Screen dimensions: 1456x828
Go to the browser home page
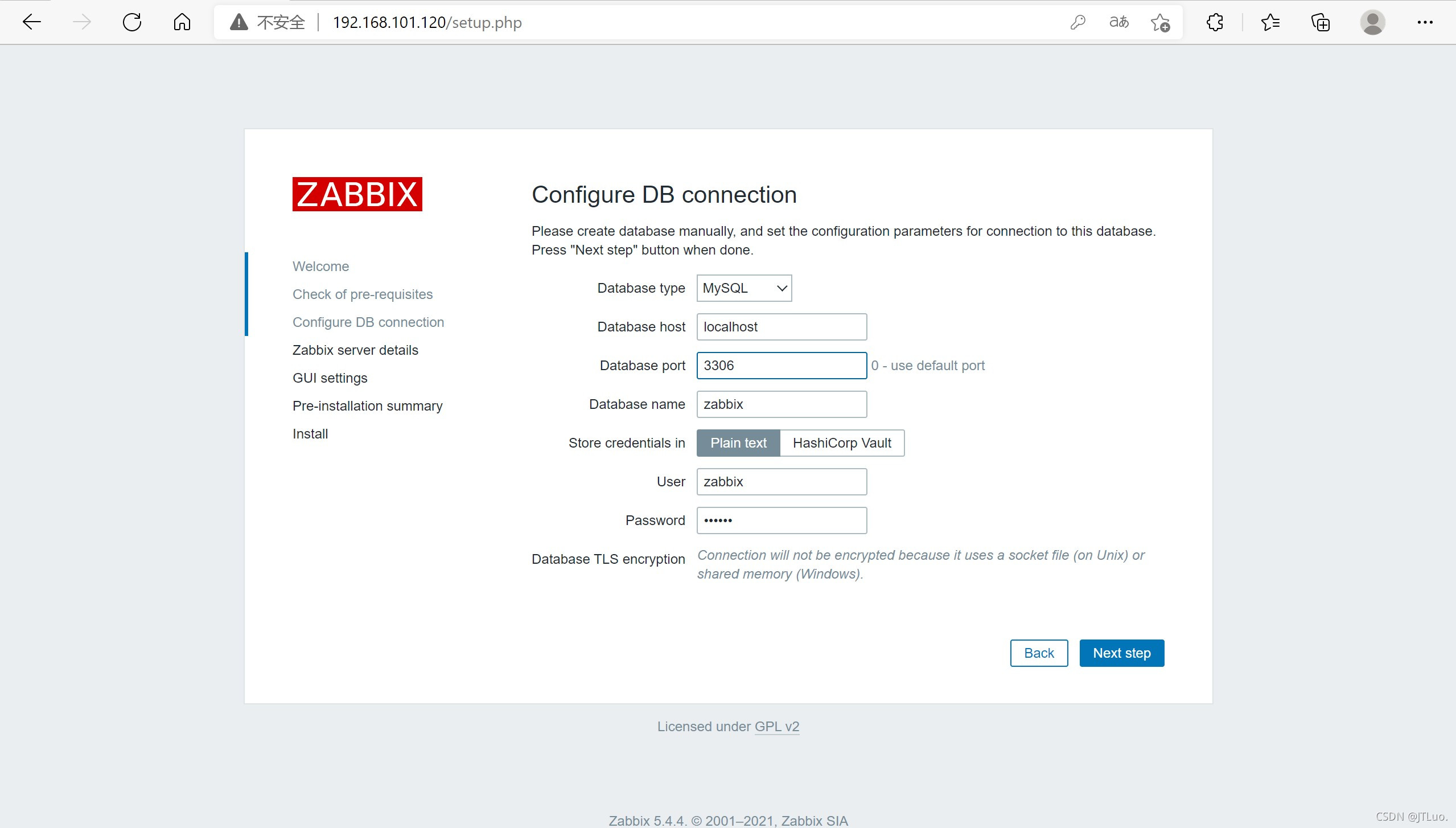tap(182, 22)
